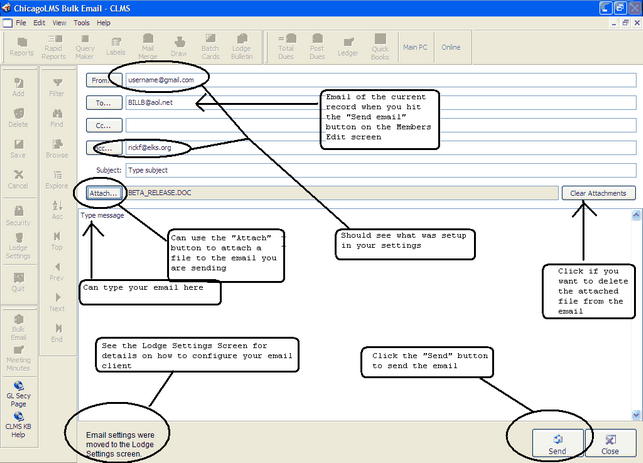
Task: Launch Query Maker from the toolbar
Action: tap(85, 46)
